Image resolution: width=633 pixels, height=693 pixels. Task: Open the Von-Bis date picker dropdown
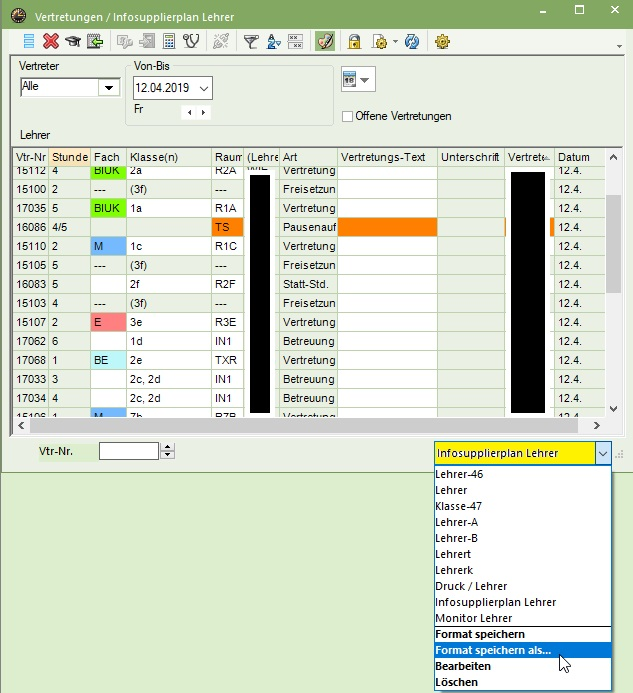coord(204,88)
